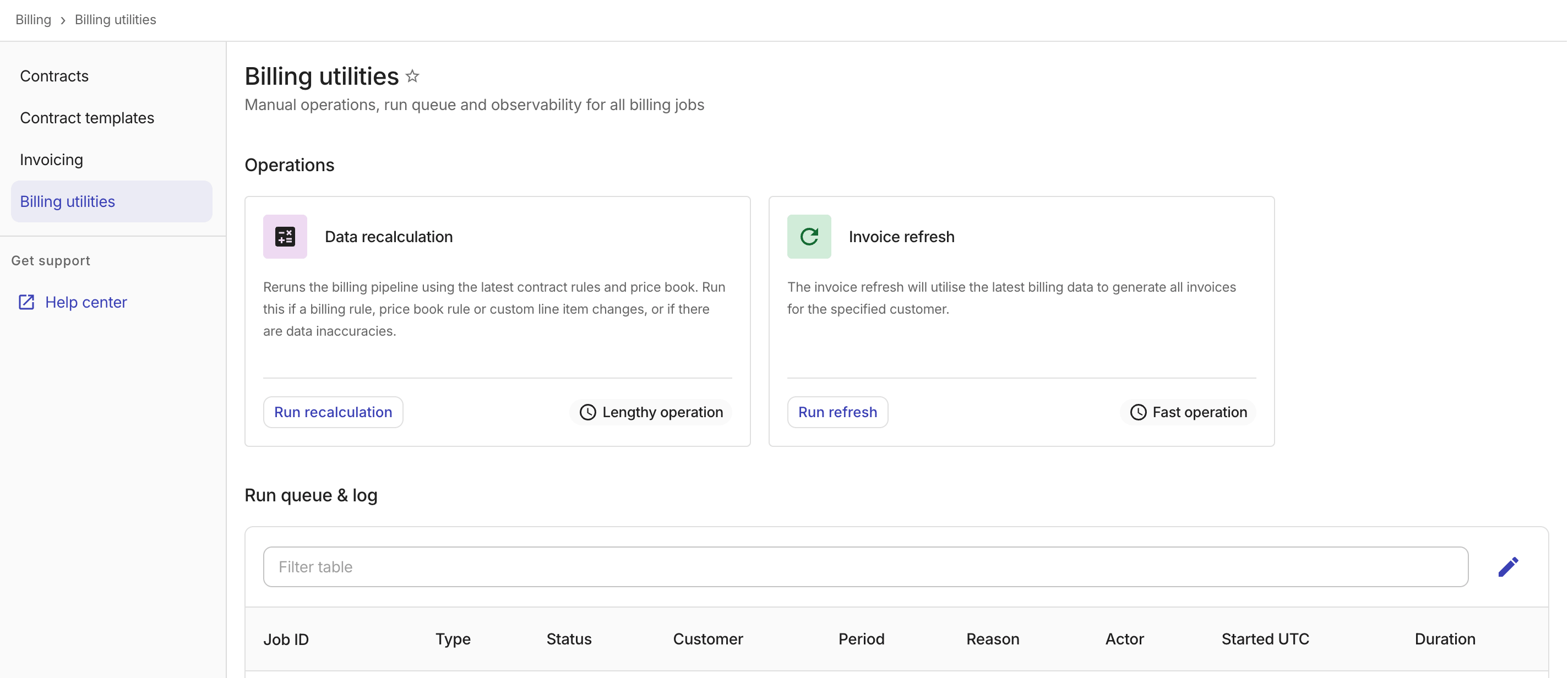
Task: Focus the Filter table input field
Action: [x=865, y=567]
